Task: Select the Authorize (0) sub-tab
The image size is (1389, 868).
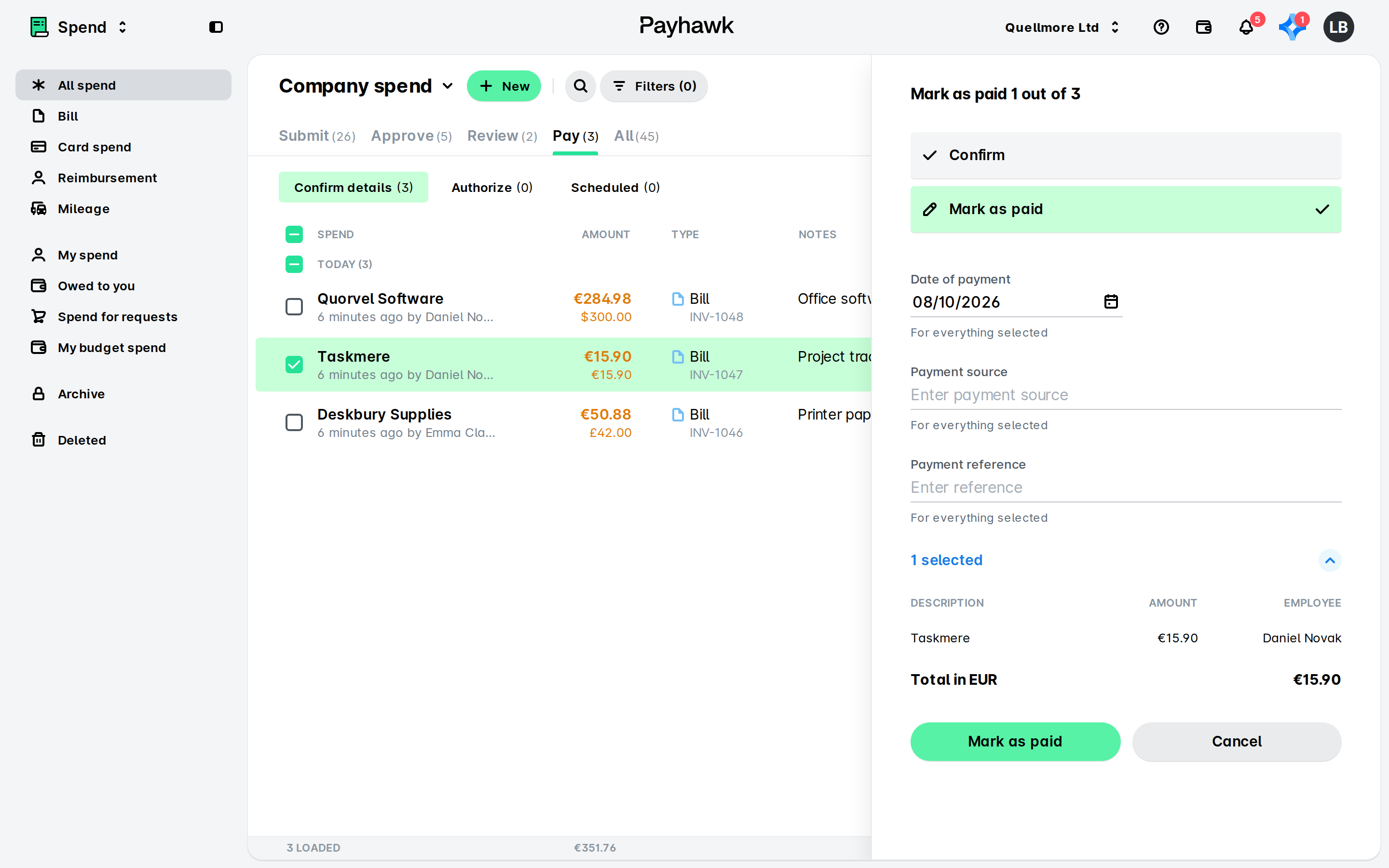Action: (x=492, y=188)
